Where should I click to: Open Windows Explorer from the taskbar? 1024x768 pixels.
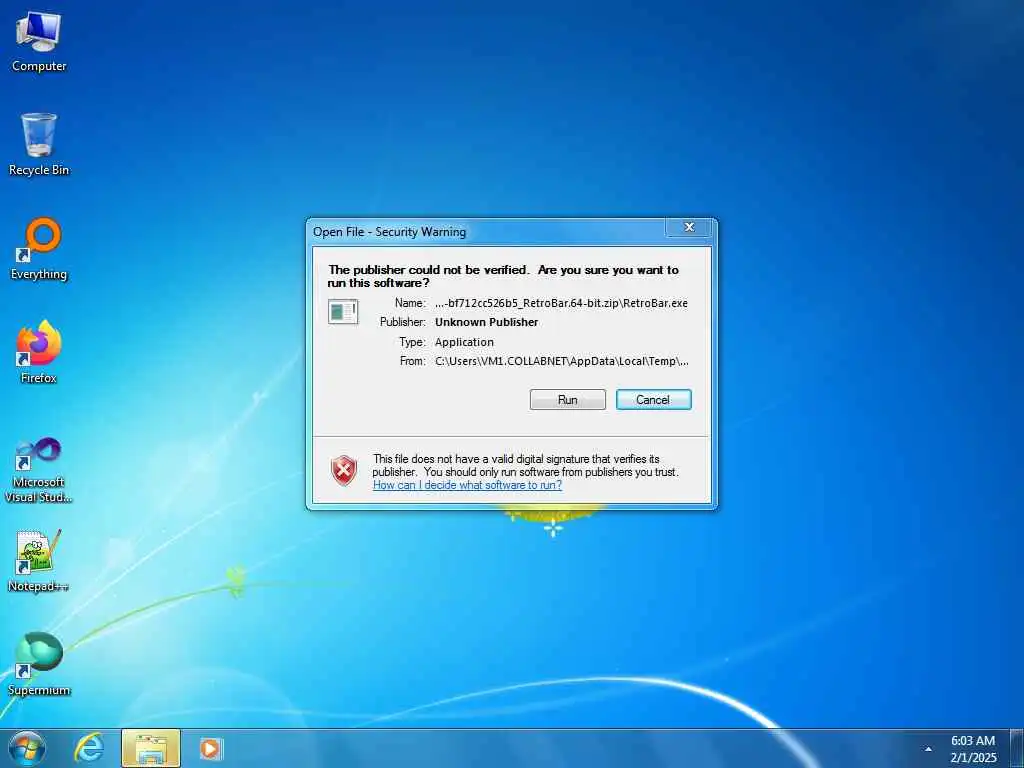tap(151, 748)
